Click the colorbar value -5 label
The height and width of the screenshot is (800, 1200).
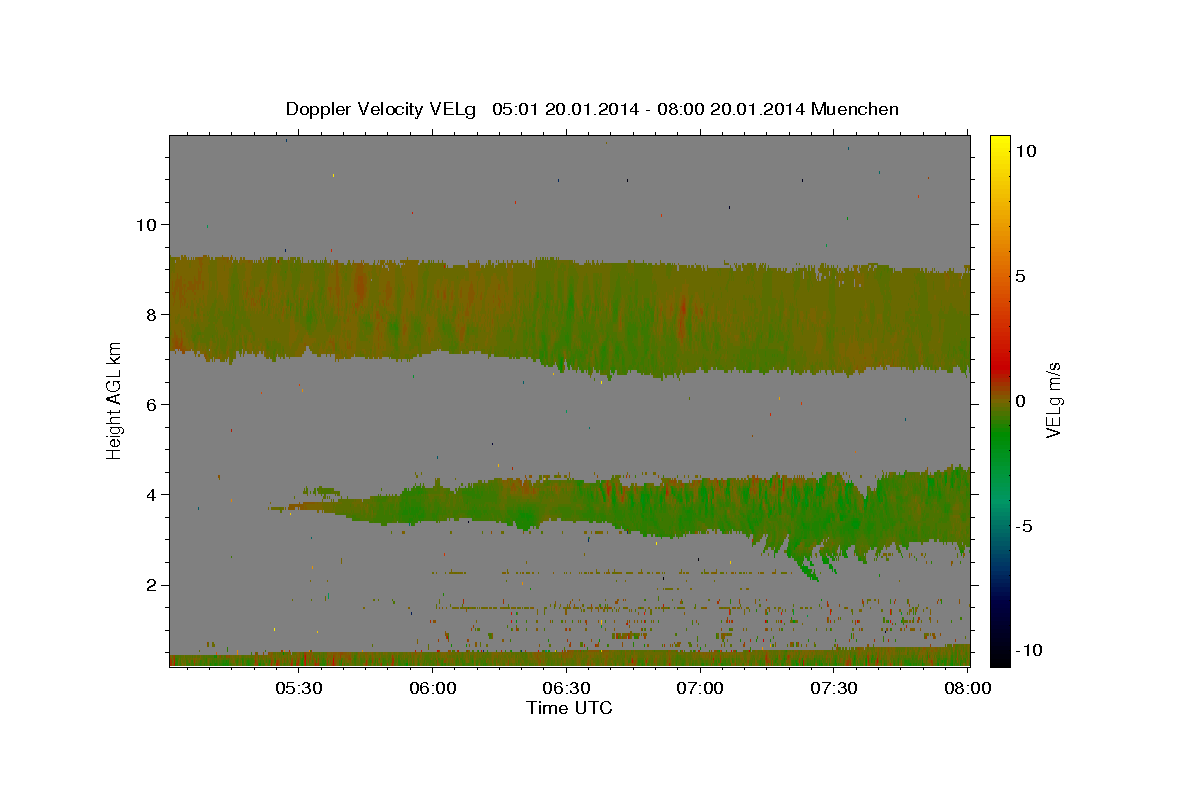pos(1024,526)
